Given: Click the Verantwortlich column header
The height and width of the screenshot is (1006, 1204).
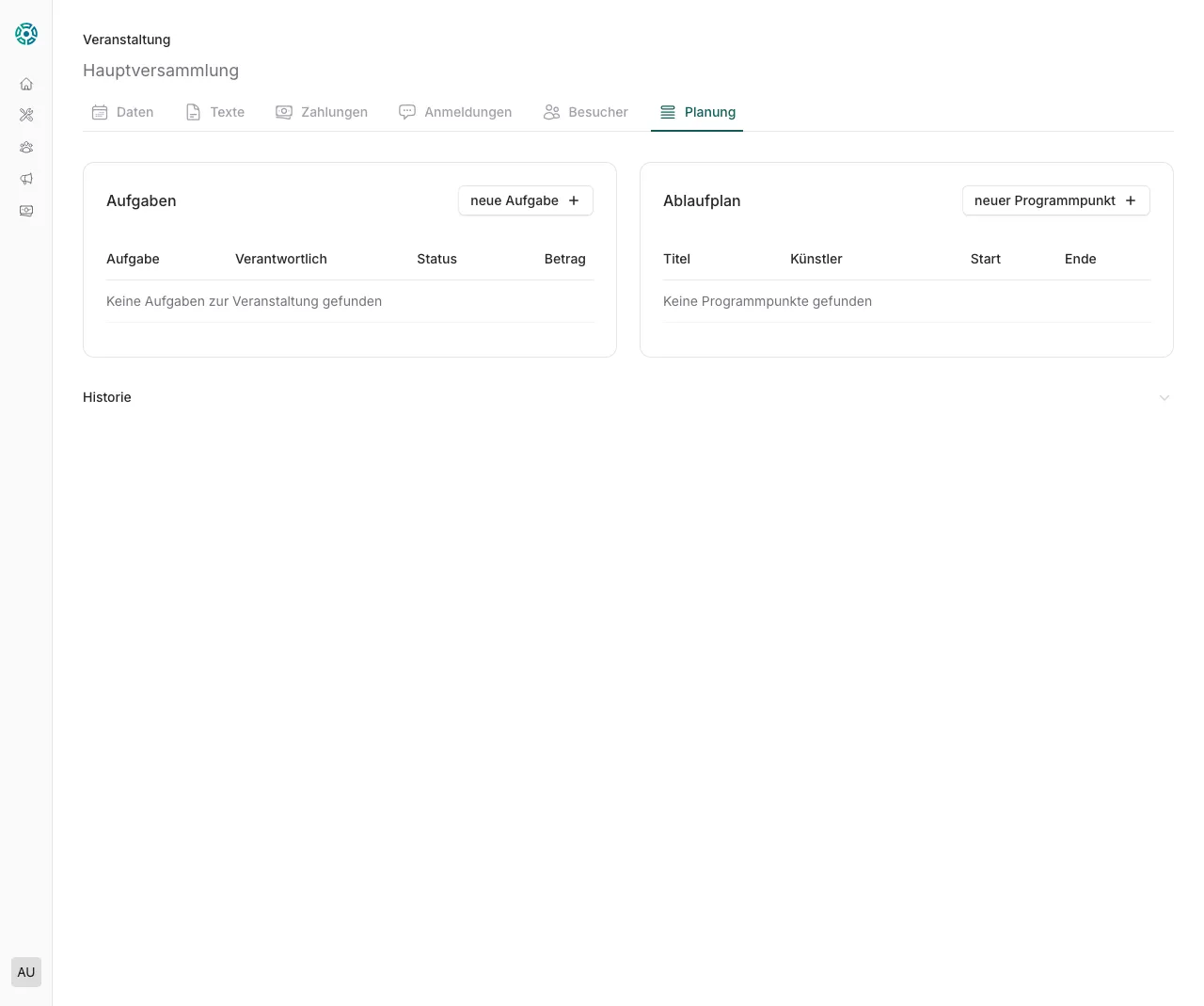Looking at the screenshot, I should 281,259.
